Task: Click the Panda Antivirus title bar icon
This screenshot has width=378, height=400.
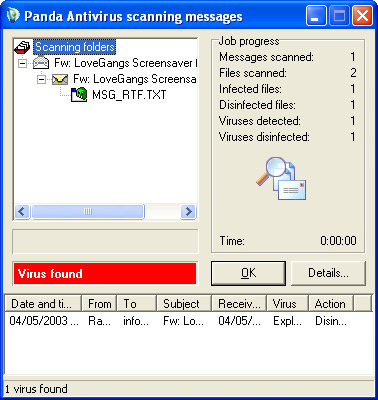Action: click(x=13, y=16)
